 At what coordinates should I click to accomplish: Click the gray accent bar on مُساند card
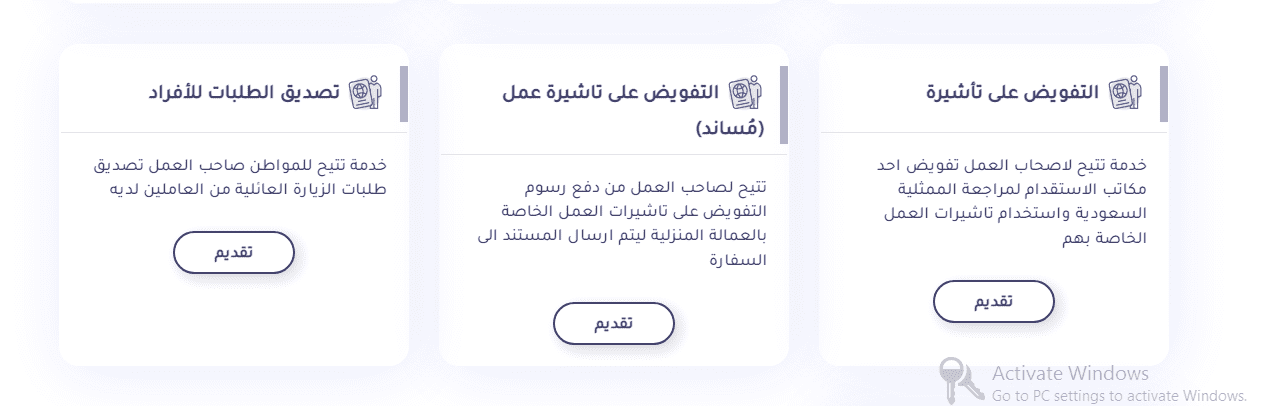click(x=784, y=105)
